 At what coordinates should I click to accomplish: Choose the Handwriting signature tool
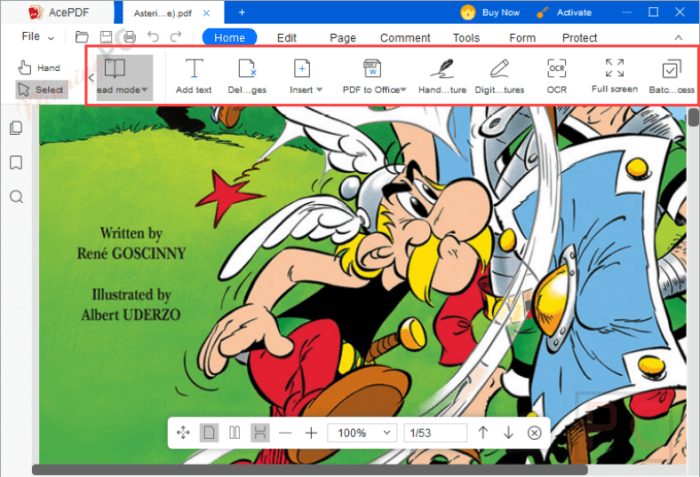point(442,76)
